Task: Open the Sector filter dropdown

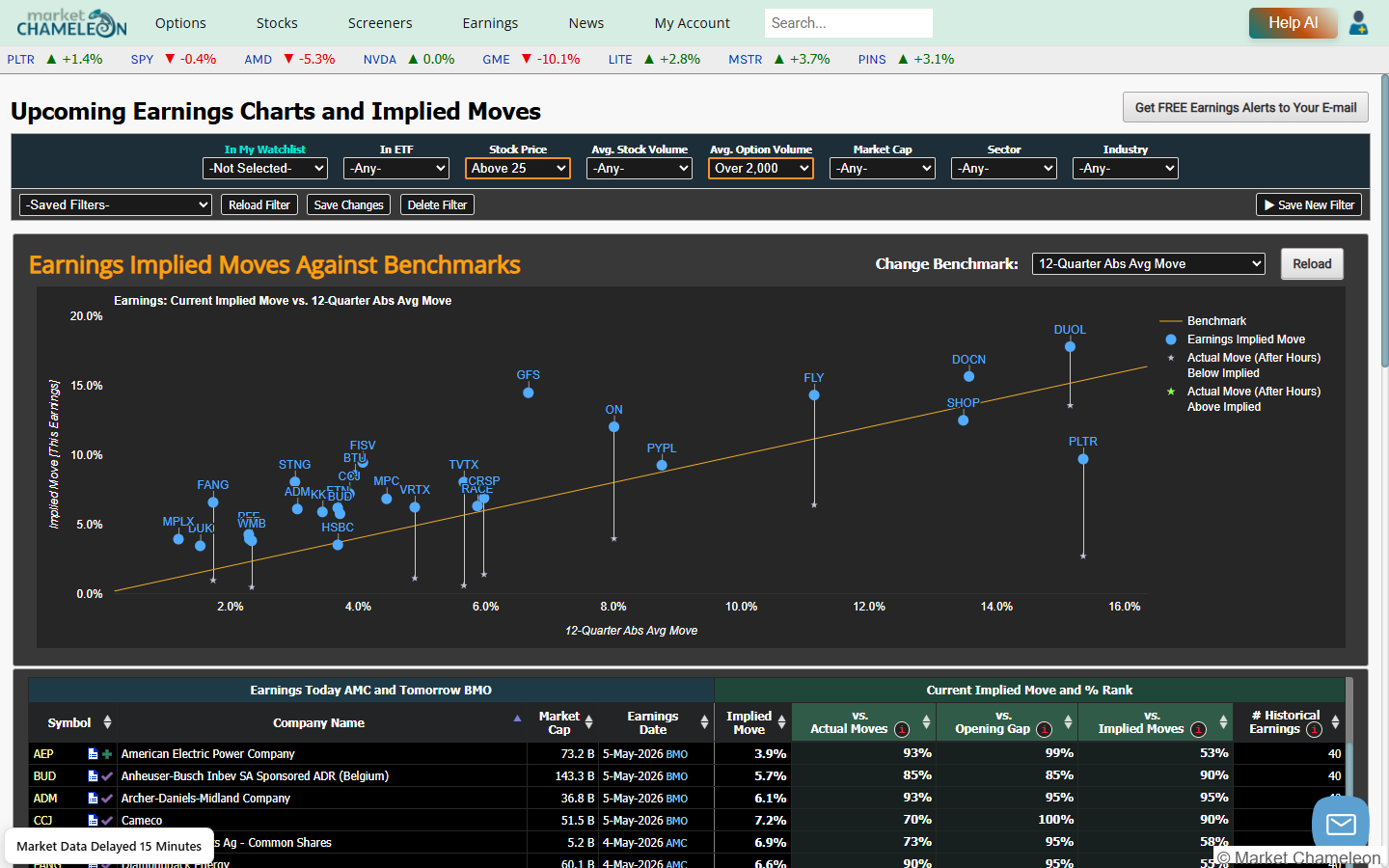Action: click(1004, 168)
